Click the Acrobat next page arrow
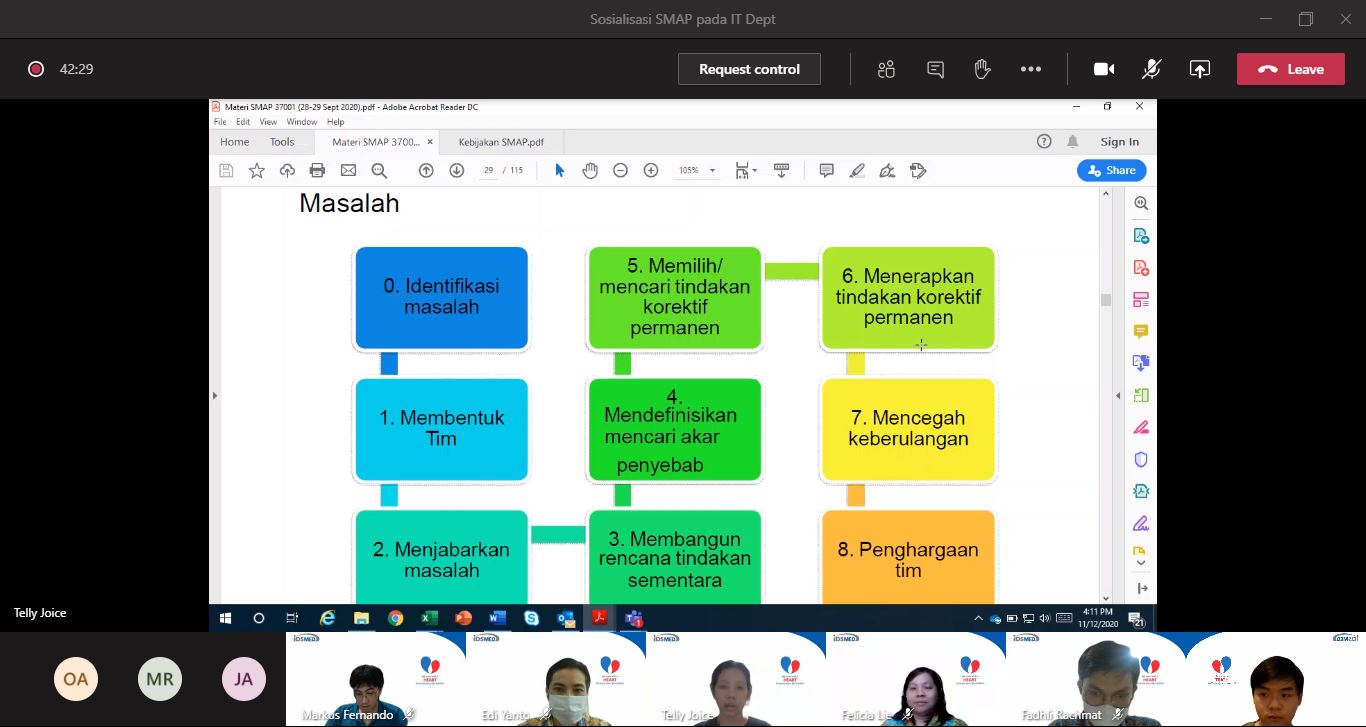 pos(457,171)
